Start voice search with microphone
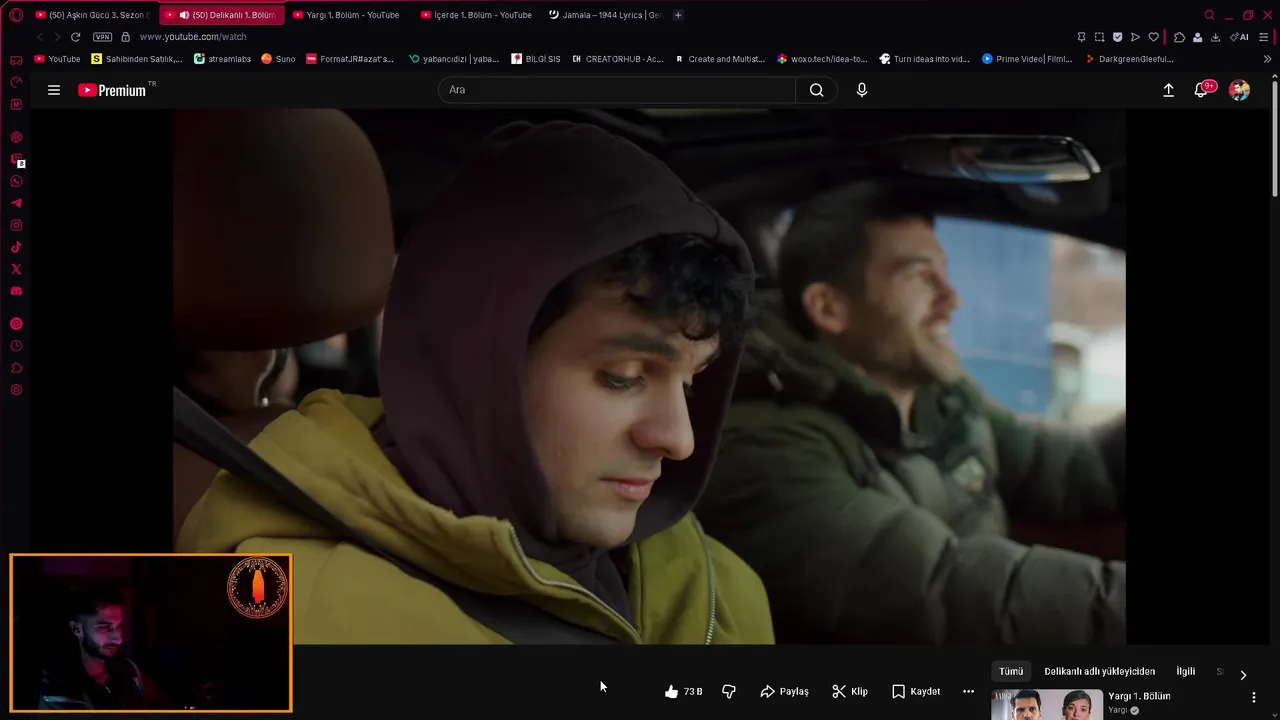 [862, 90]
